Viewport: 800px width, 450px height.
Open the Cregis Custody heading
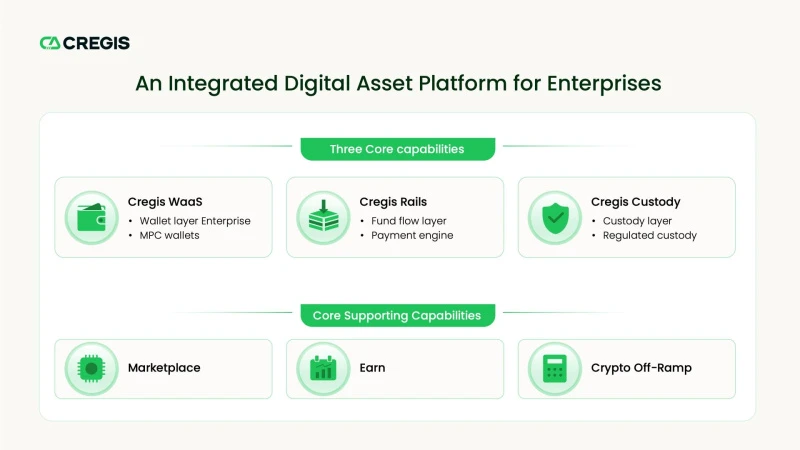click(636, 202)
